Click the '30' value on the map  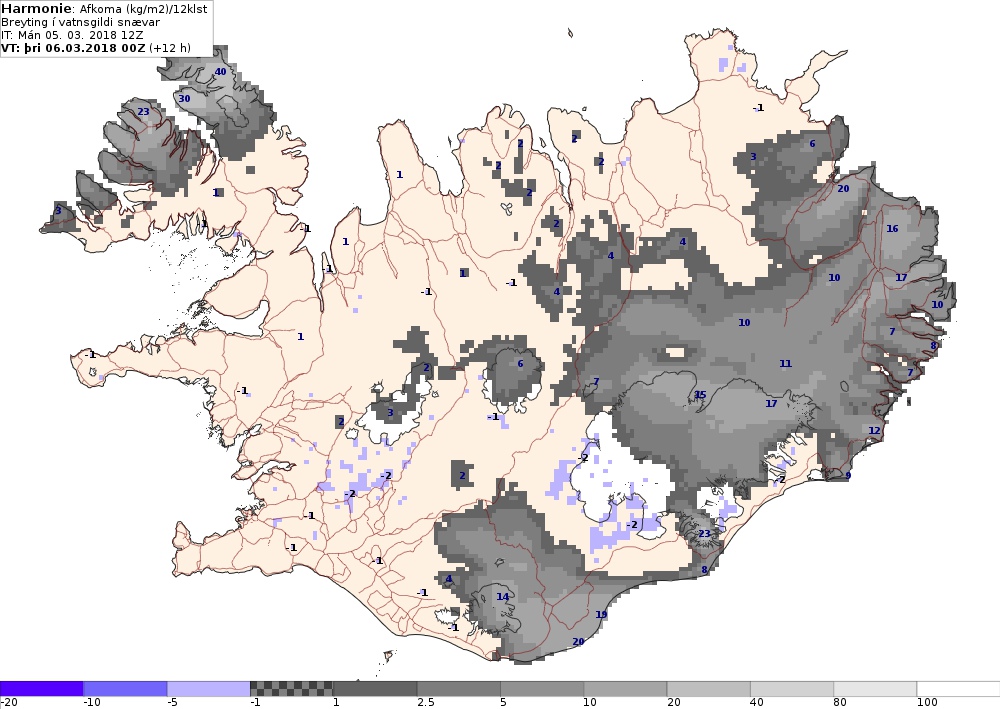click(x=184, y=98)
